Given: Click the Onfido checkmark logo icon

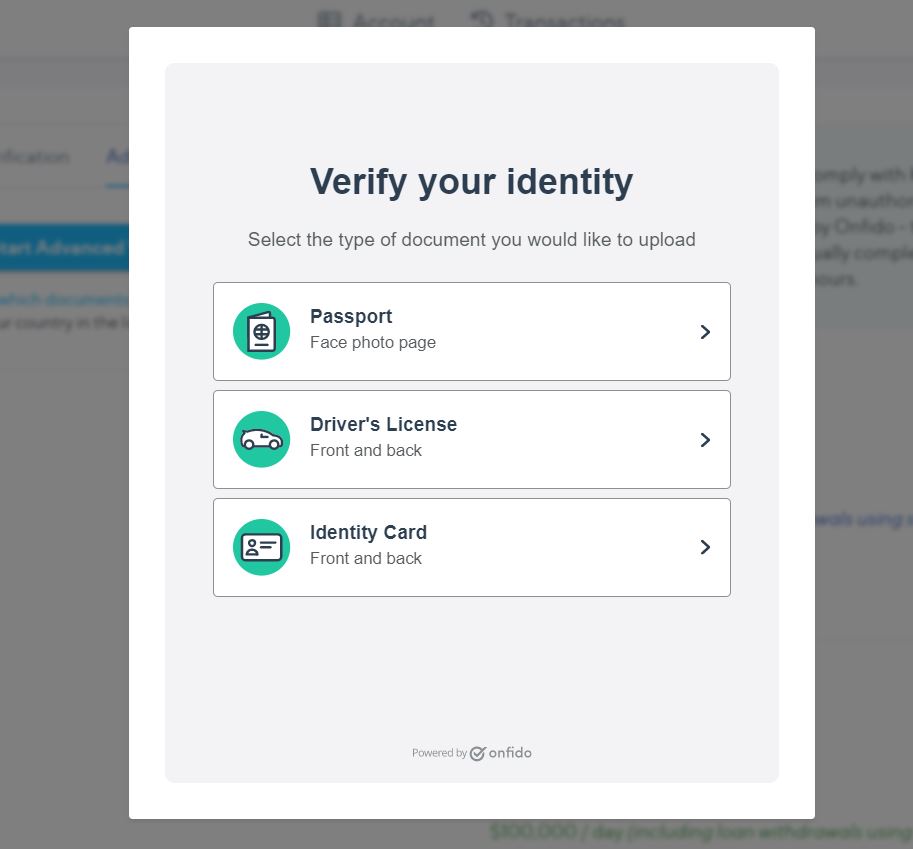Looking at the screenshot, I should [x=477, y=754].
